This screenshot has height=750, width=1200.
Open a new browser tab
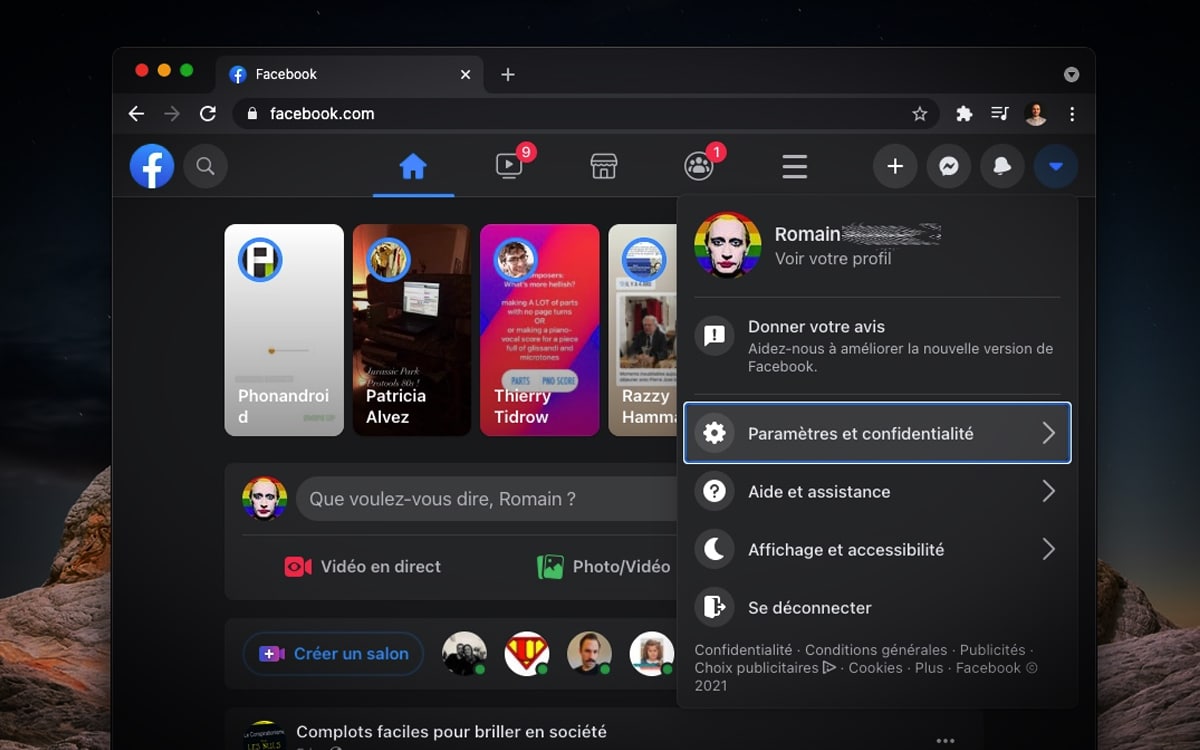click(508, 75)
